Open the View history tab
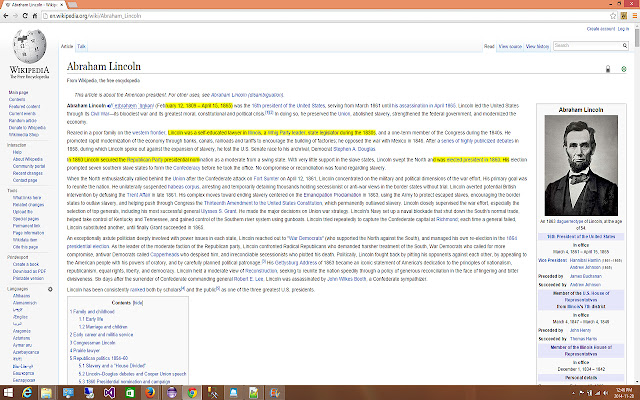Viewport: 640px width, 400px height. coord(538,46)
